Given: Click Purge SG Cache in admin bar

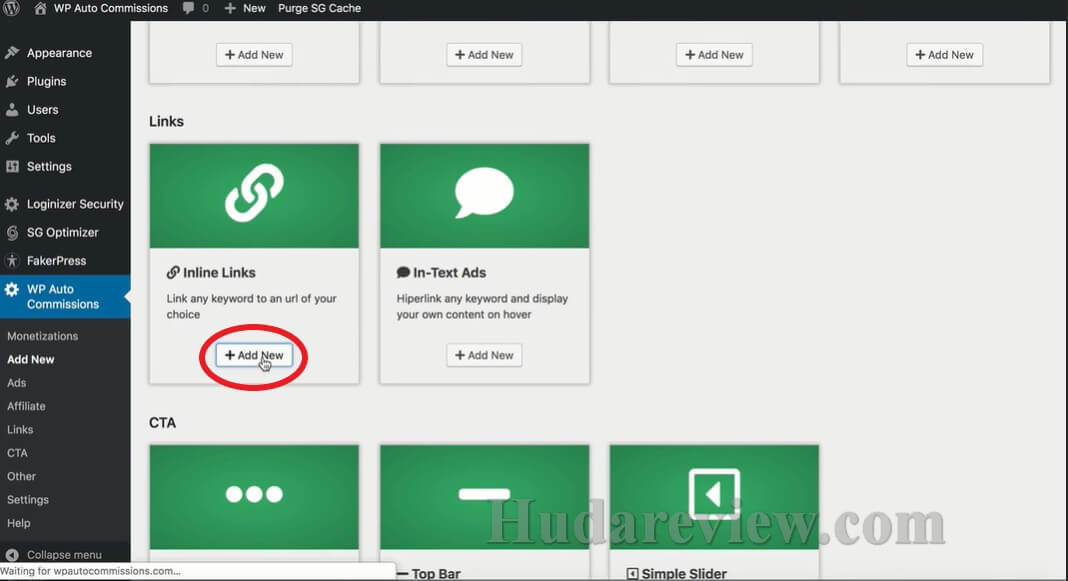Looking at the screenshot, I should click(319, 8).
